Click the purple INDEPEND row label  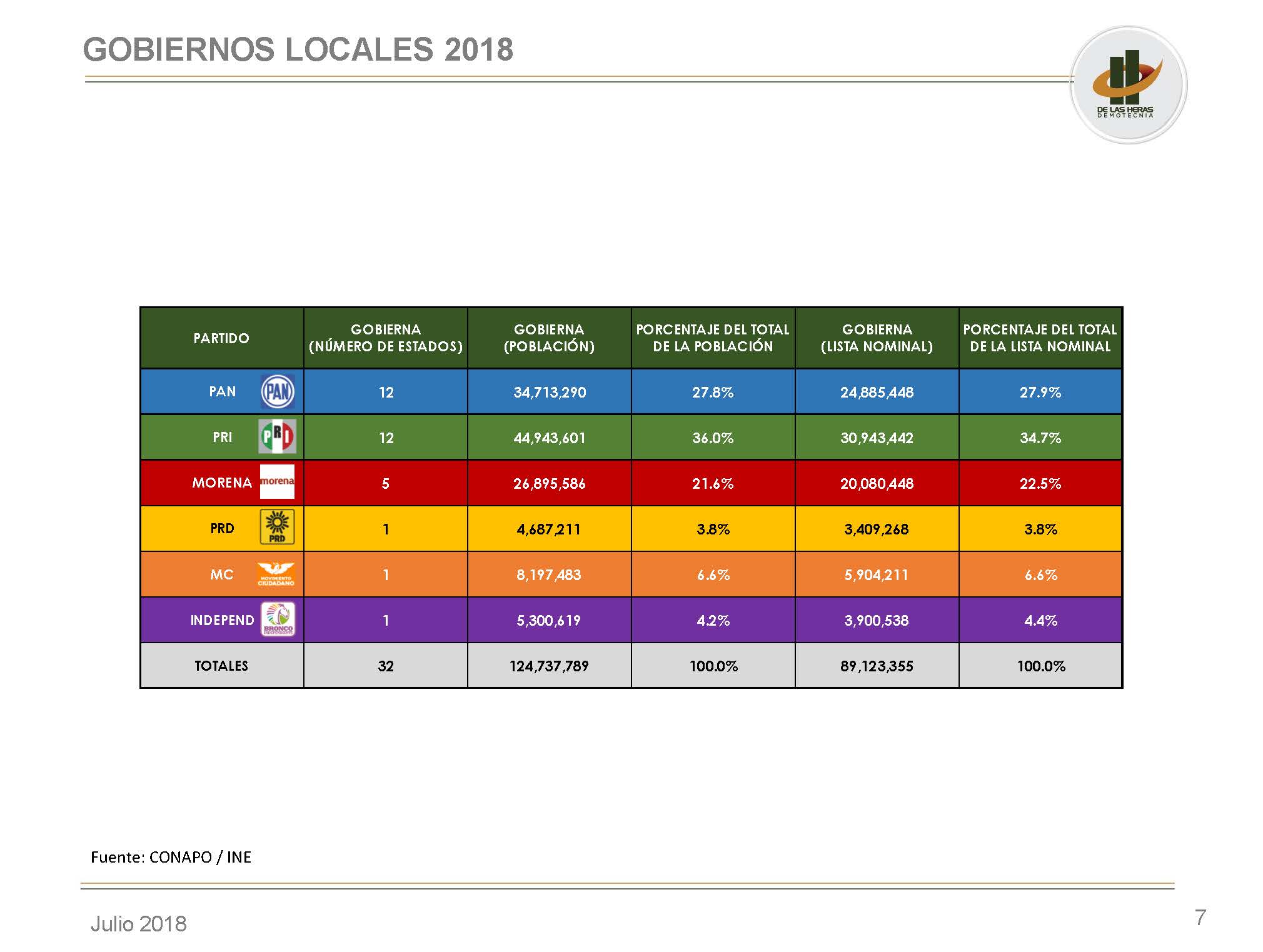pos(222,621)
